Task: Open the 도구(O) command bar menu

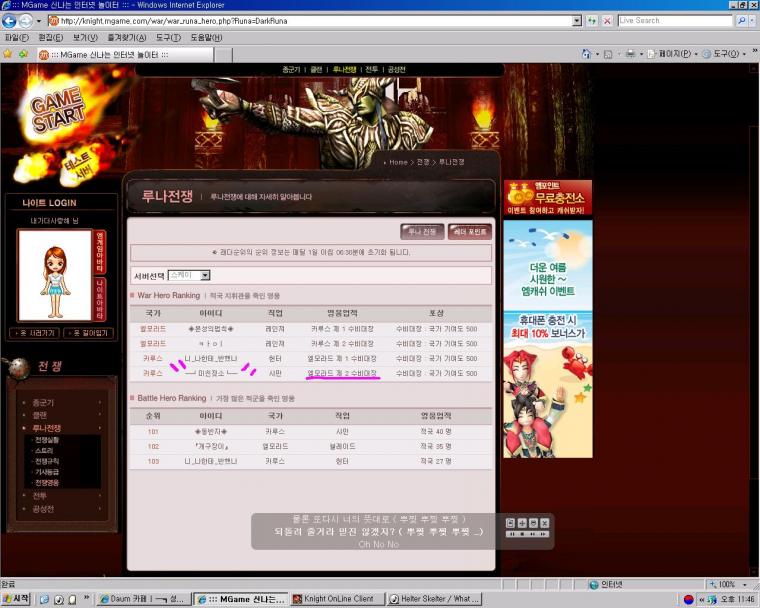Action: click(725, 54)
